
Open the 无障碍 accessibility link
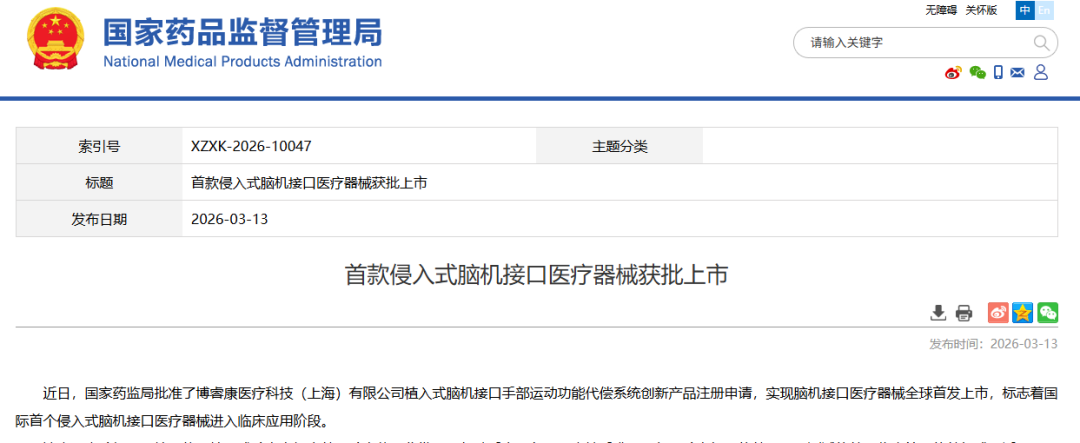tap(941, 10)
